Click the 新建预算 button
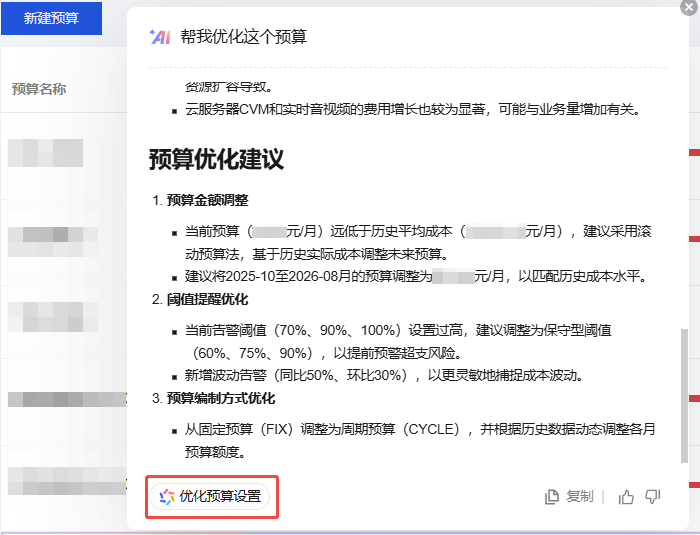This screenshot has width=700, height=535. pos(51,18)
